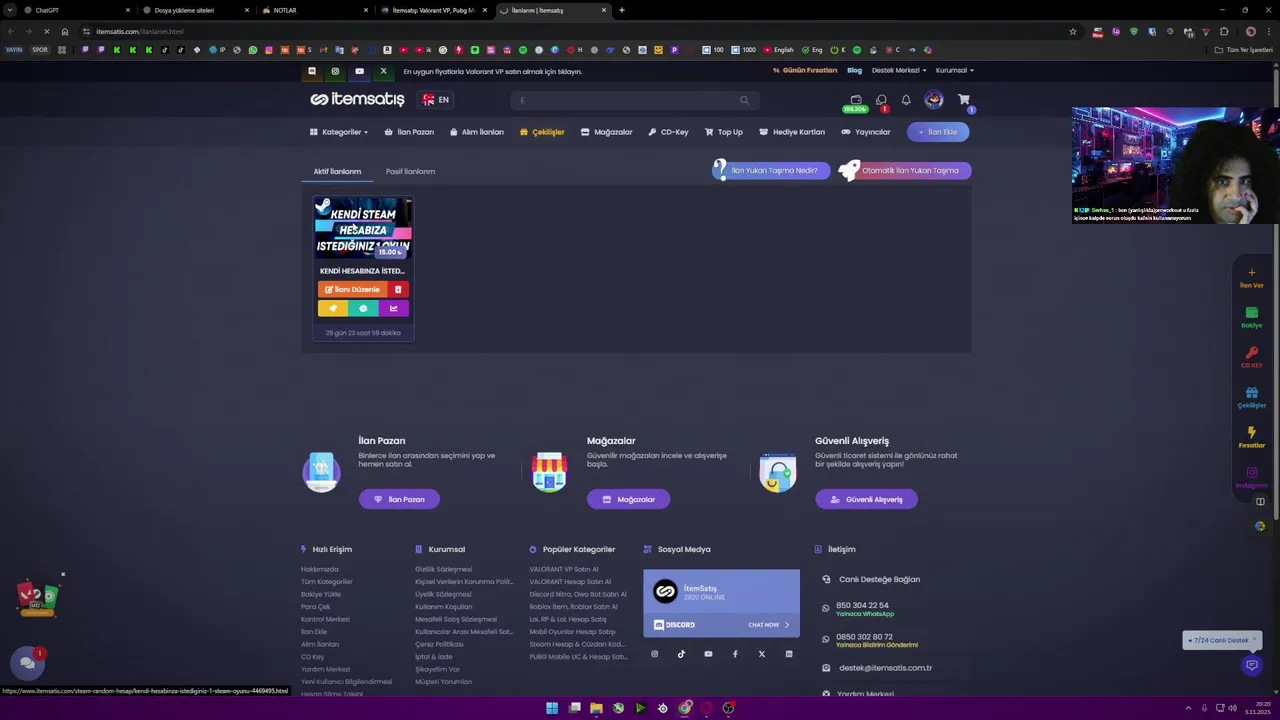
Task: Bookmark page with star icon
Action: click(1073, 31)
